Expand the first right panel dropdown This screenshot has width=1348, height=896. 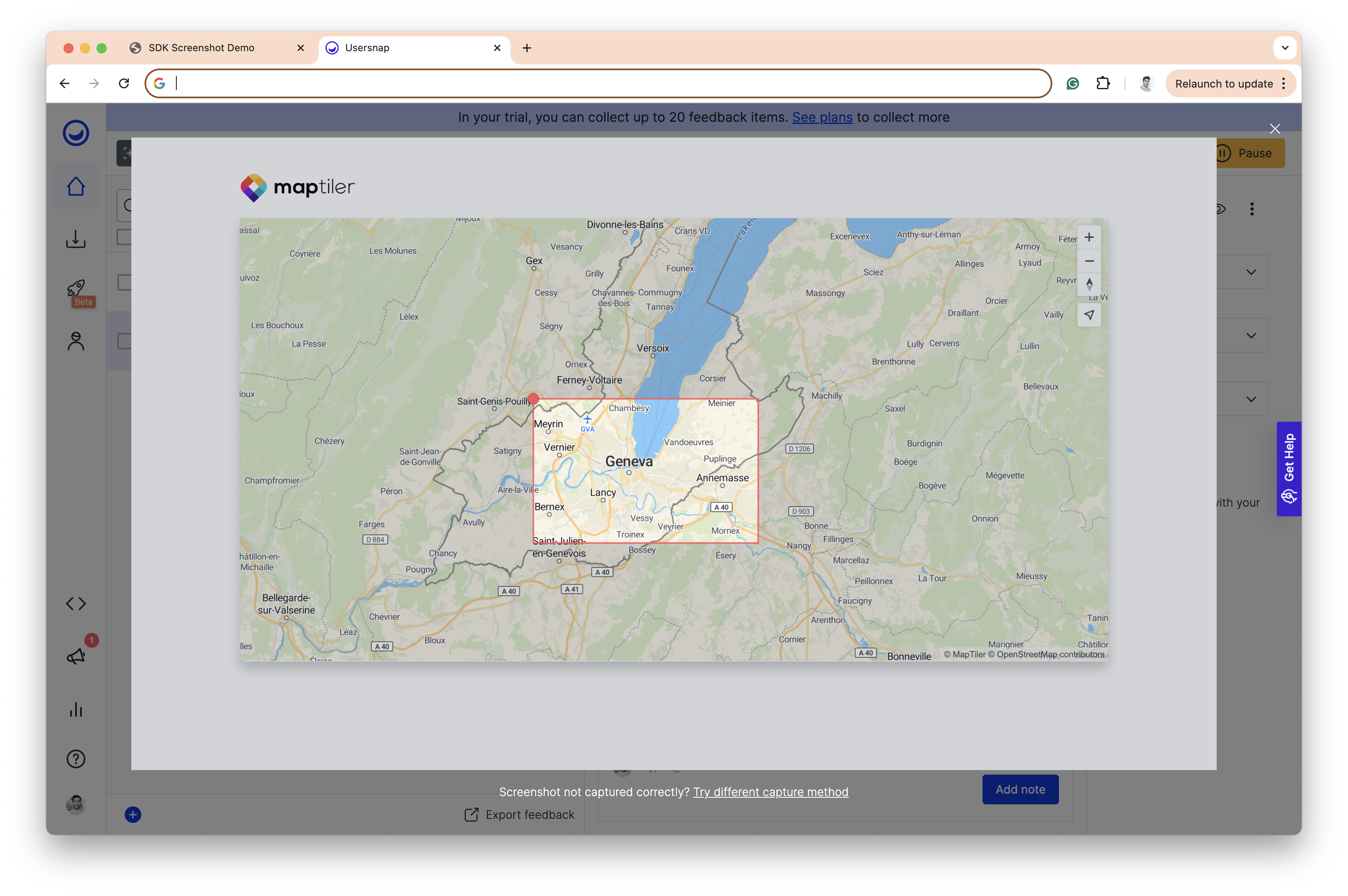coord(1251,272)
